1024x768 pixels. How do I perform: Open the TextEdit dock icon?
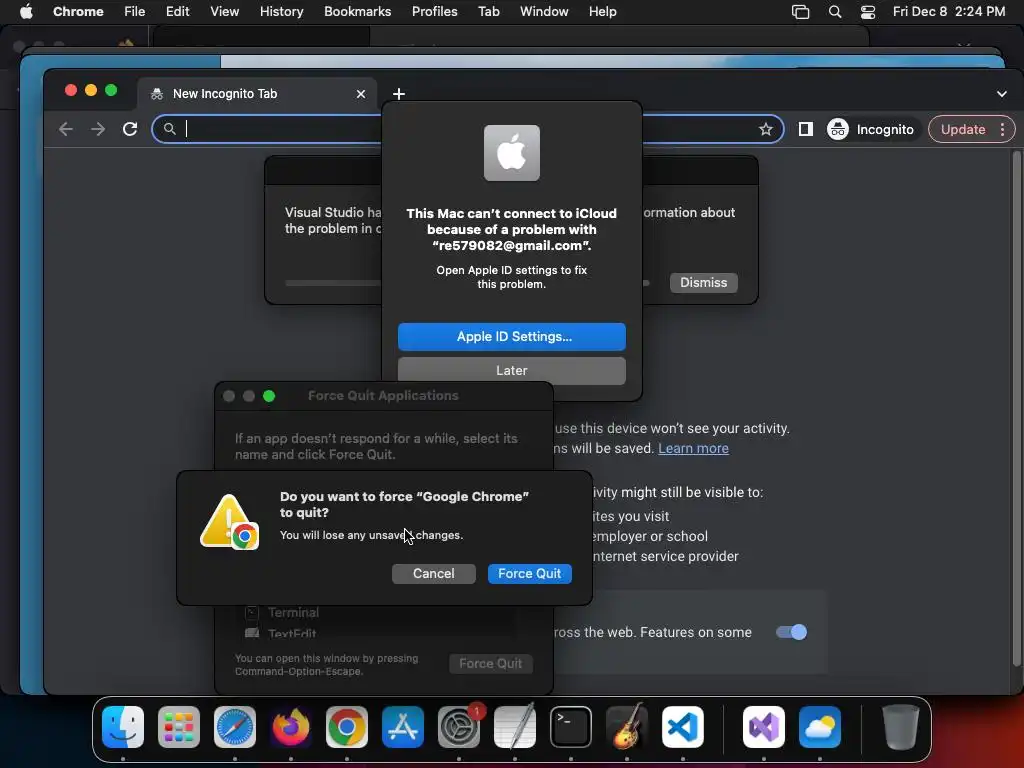[x=515, y=727]
